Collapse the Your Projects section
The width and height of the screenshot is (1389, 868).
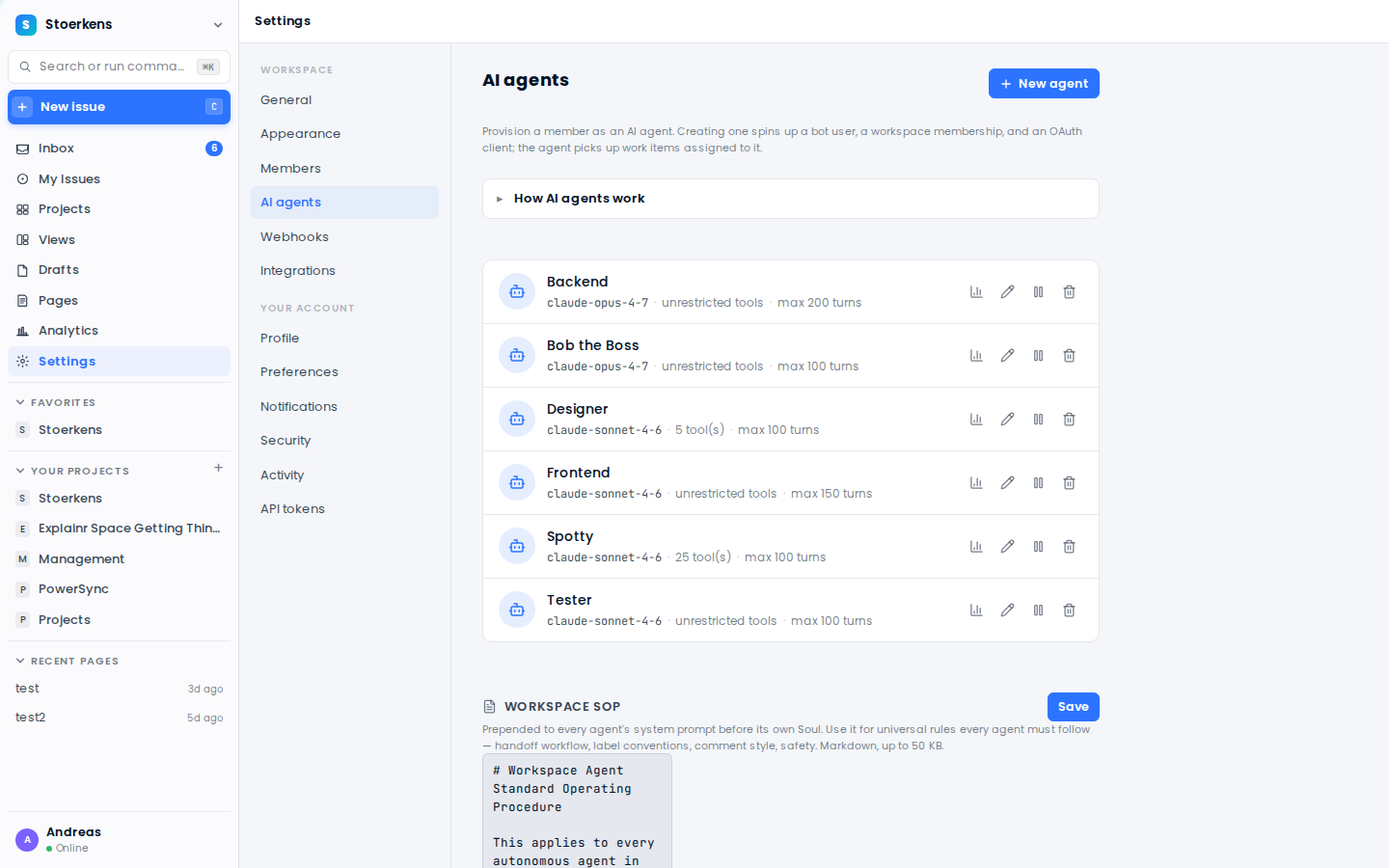click(x=72, y=471)
